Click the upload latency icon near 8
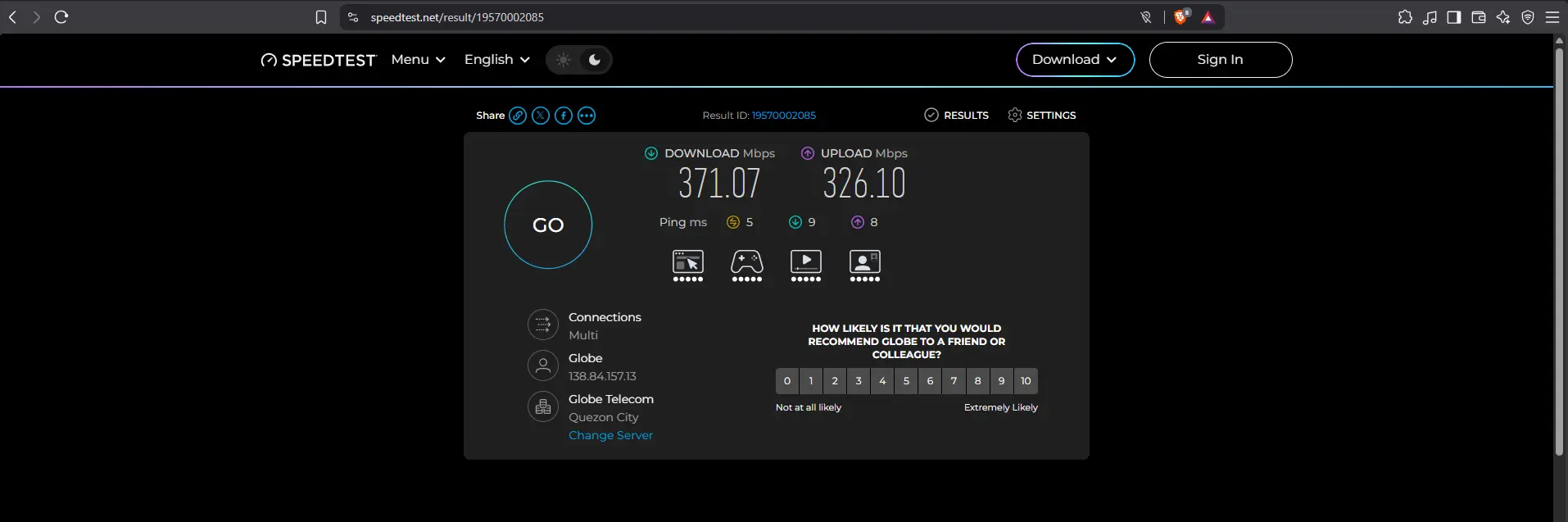 [x=858, y=222]
